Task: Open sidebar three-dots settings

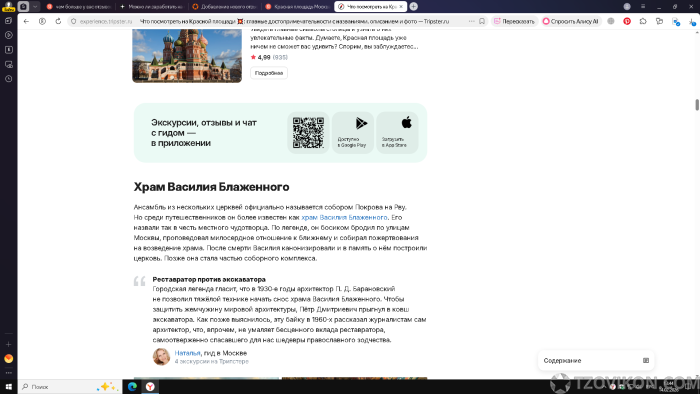Action: pos(8,373)
